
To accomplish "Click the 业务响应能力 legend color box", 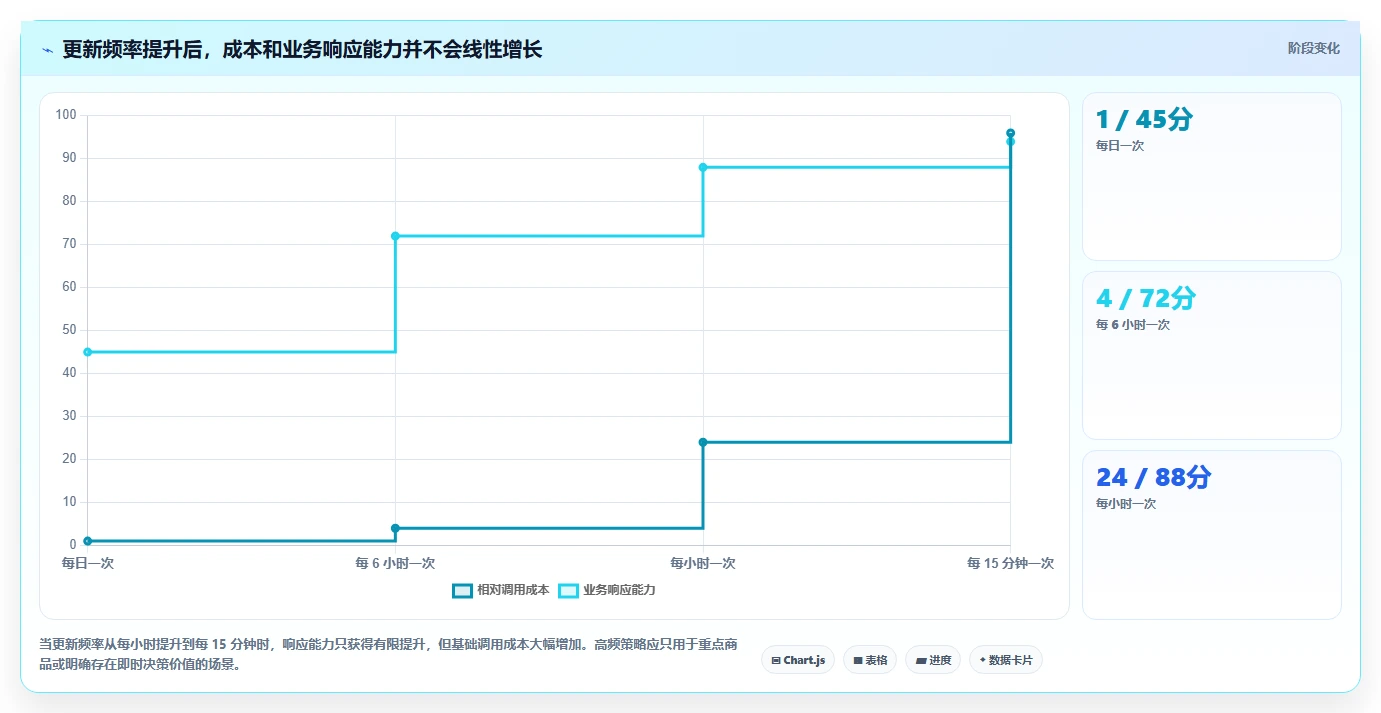I will tap(568, 590).
